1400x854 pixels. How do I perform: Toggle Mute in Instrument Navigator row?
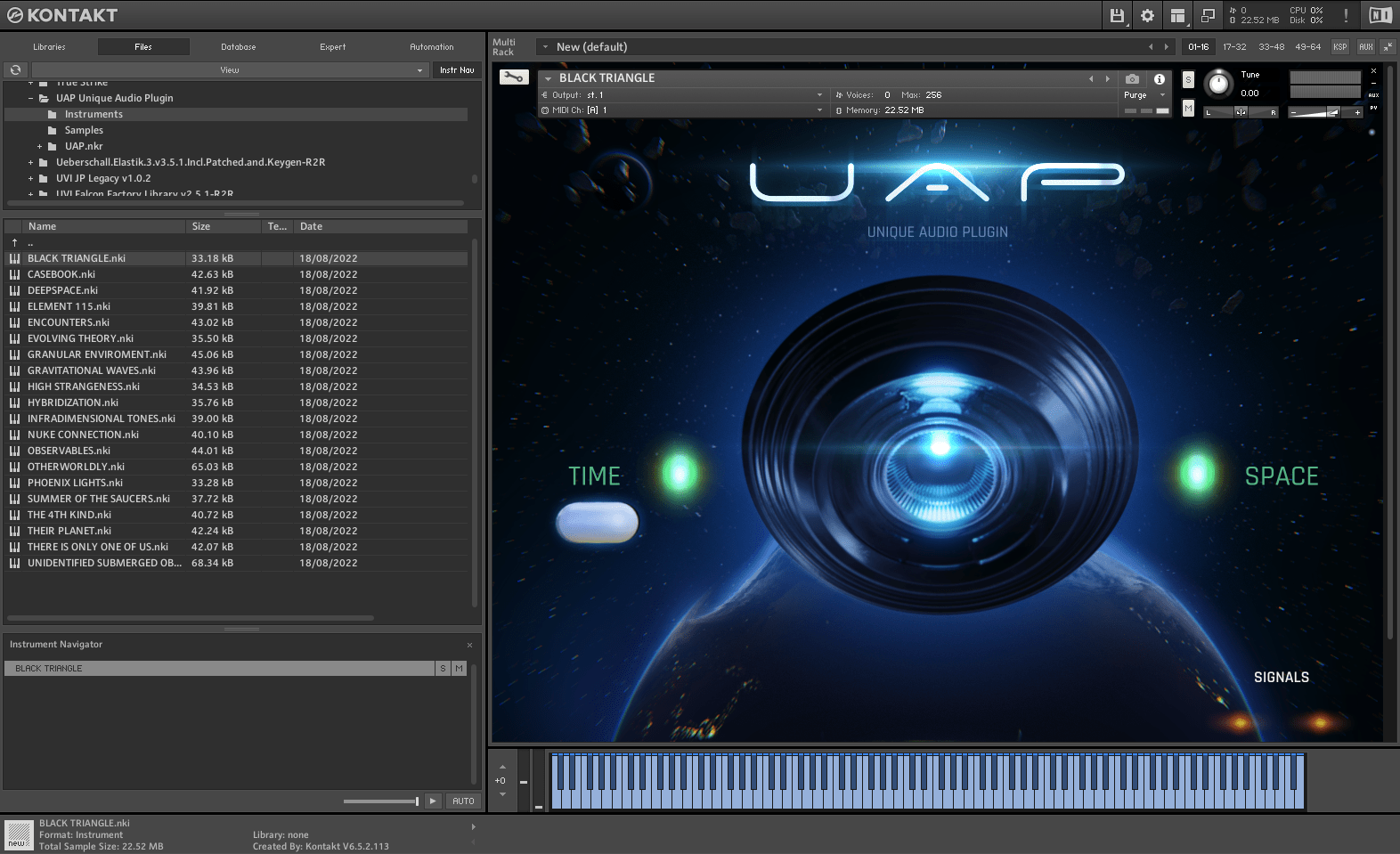[x=459, y=668]
